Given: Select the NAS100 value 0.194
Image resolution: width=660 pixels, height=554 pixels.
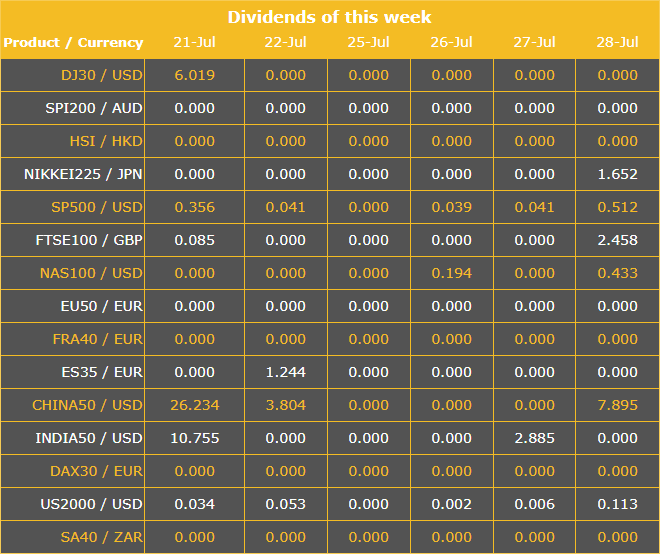Looking at the screenshot, I should pyautogui.click(x=451, y=273).
